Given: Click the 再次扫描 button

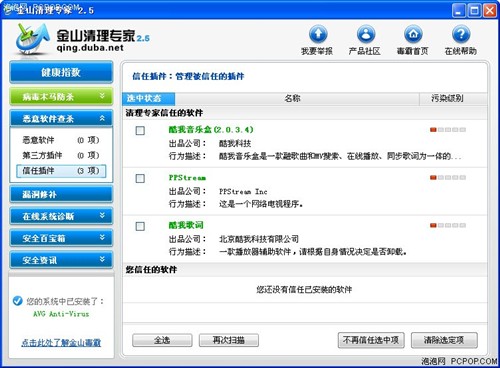Looking at the screenshot, I should click(229, 340).
